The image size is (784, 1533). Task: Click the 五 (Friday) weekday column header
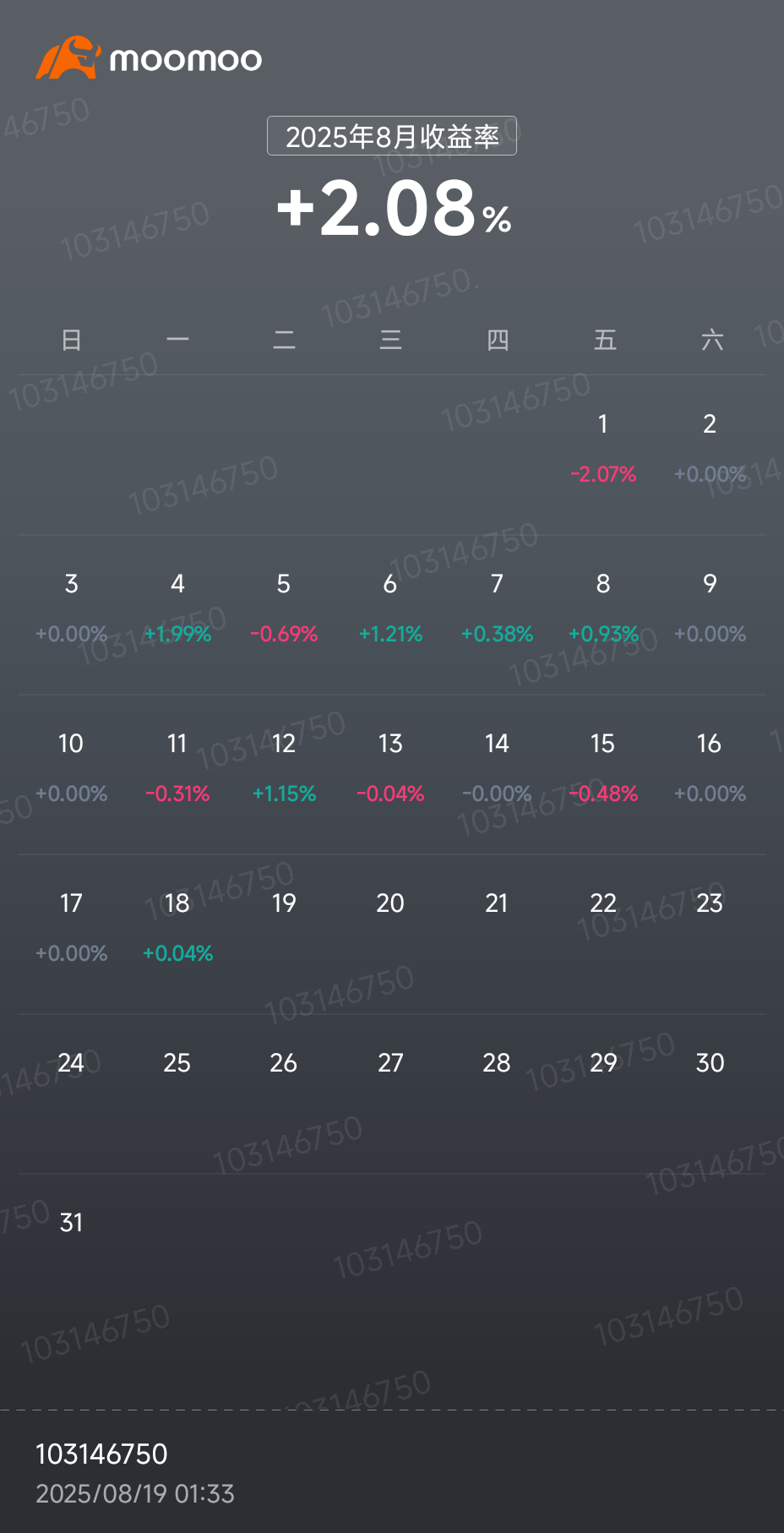605,340
